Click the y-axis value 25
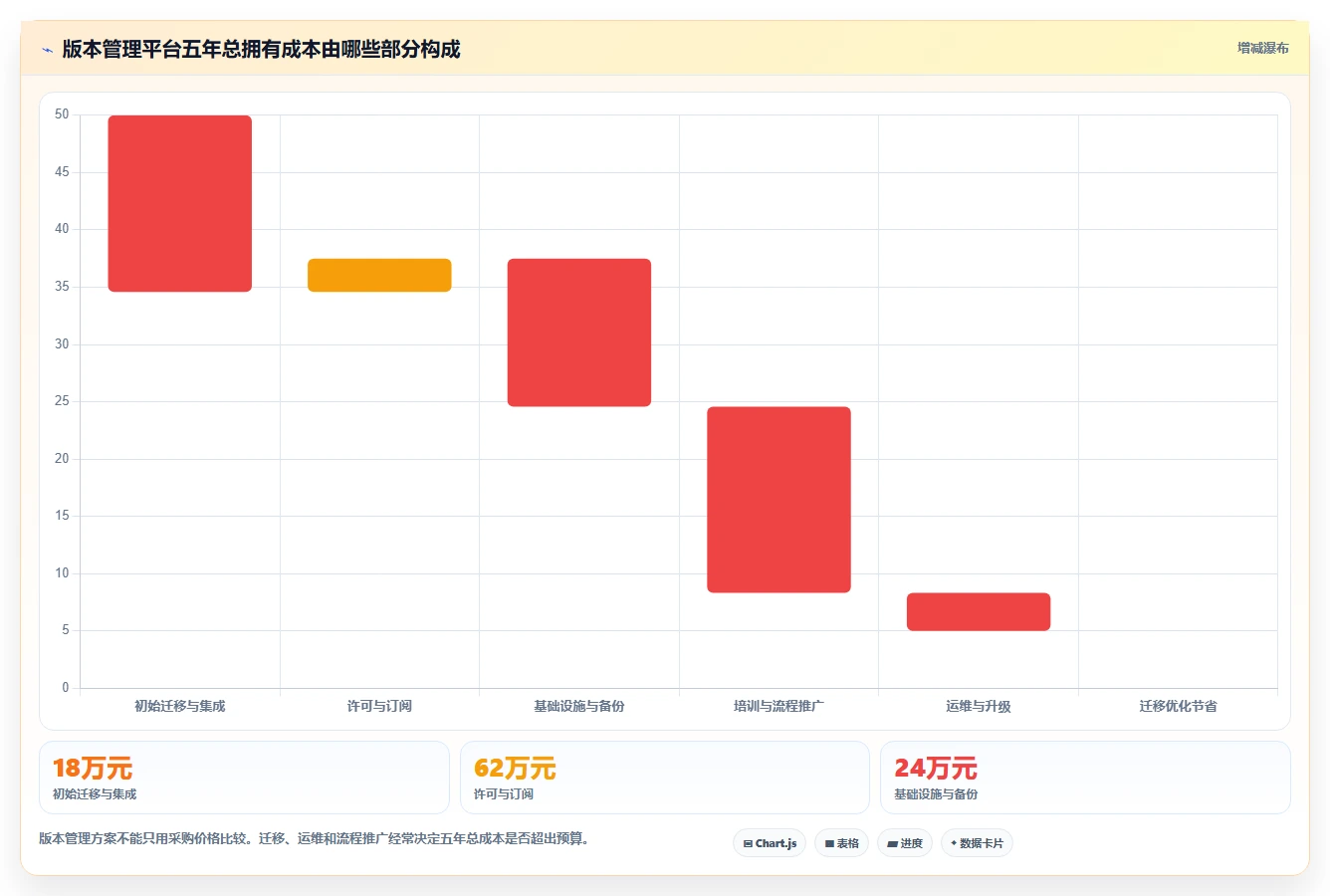1330x896 pixels. click(62, 401)
